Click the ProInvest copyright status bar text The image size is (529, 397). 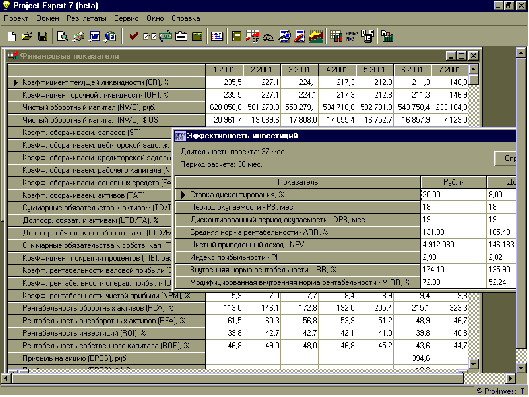pos(501,391)
